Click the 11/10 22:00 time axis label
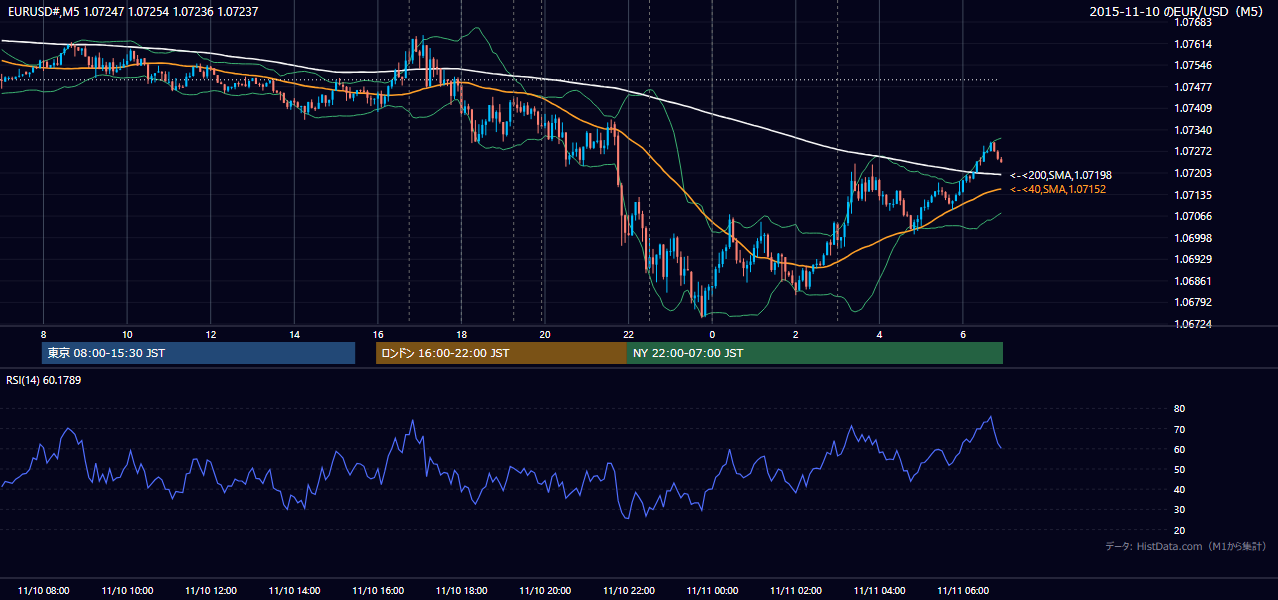Image resolution: width=1278 pixels, height=600 pixels. click(628, 591)
